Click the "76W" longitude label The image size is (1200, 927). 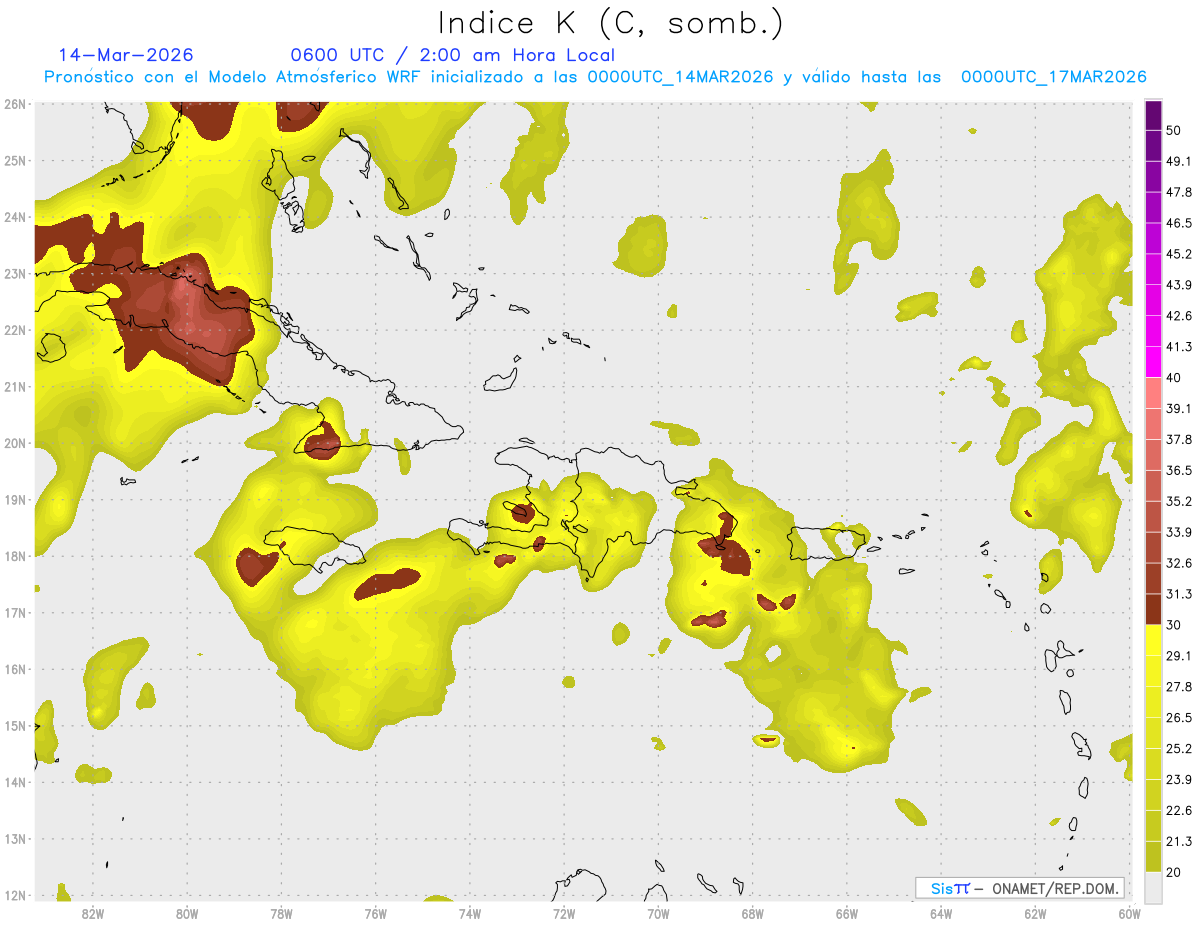coord(375,914)
